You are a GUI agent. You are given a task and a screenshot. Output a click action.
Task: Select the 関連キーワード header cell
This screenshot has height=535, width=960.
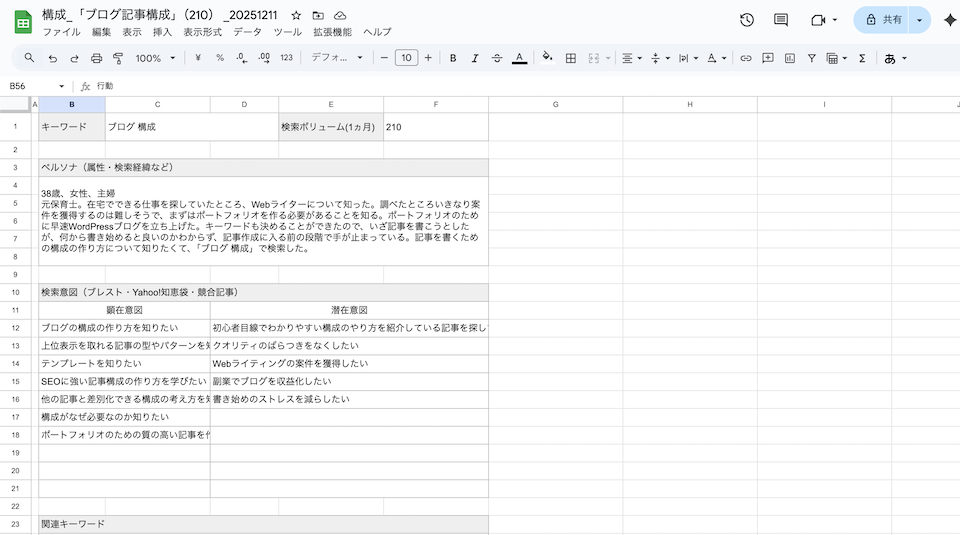click(x=263, y=524)
